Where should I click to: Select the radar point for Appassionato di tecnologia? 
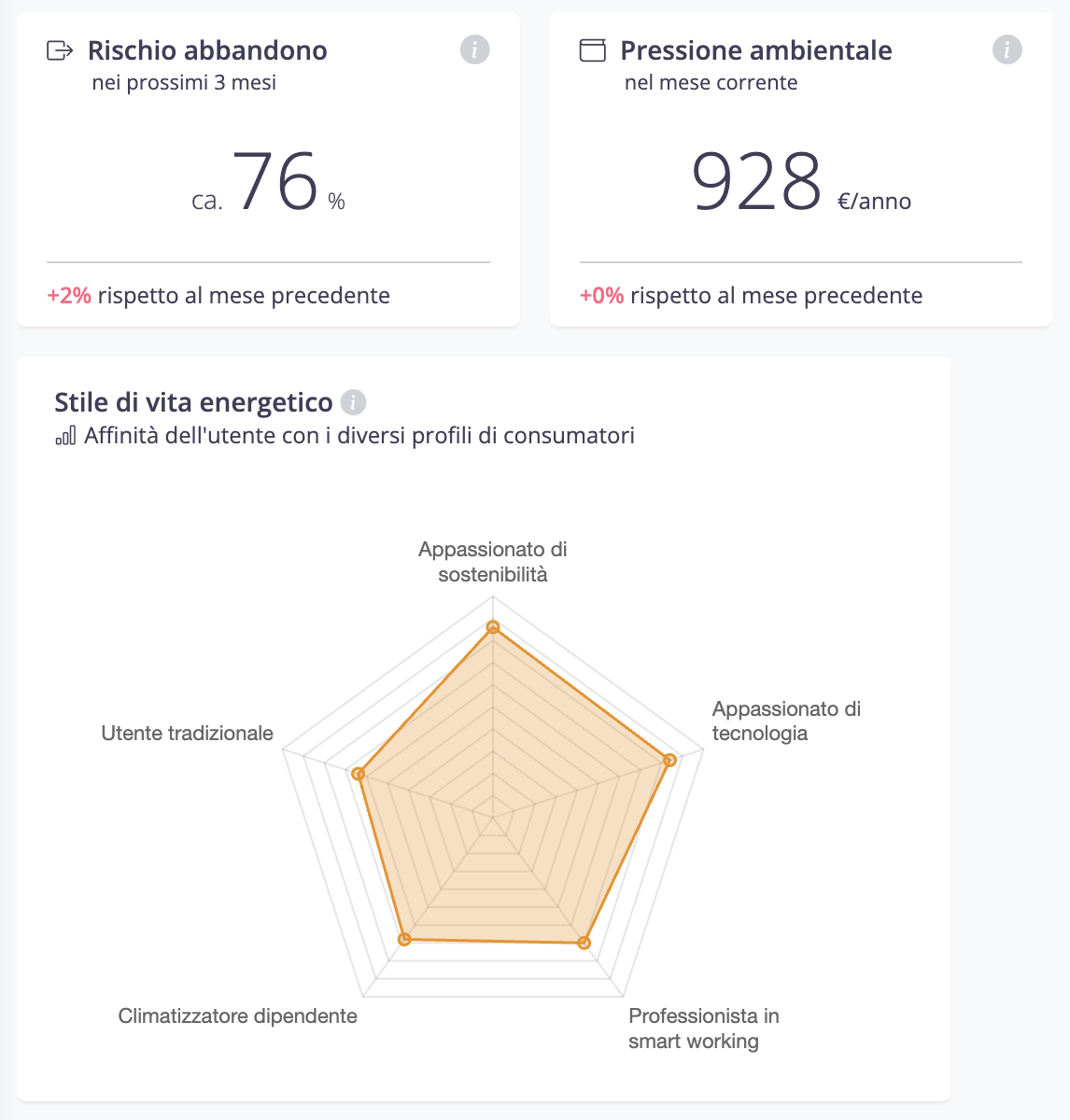coord(669,760)
